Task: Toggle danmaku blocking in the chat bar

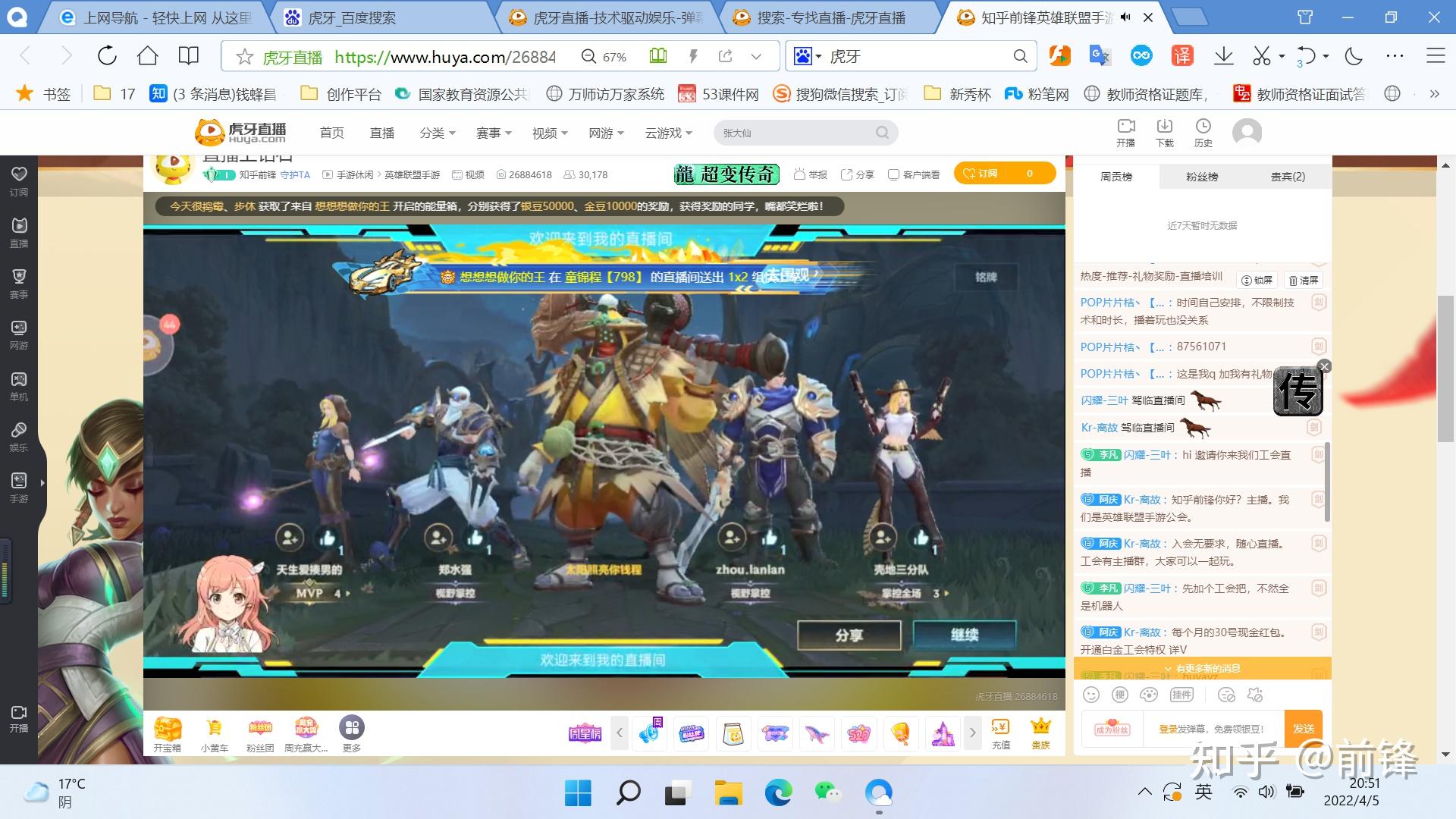Action: coord(1226,695)
